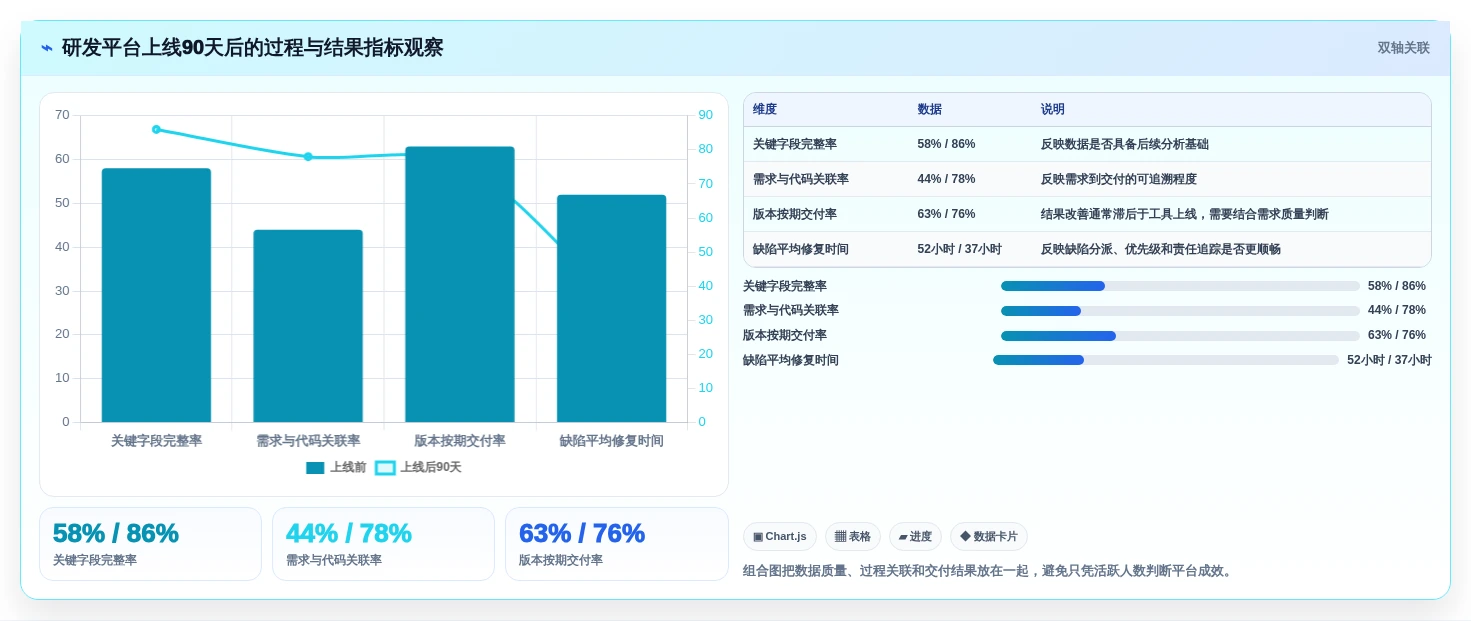Click description 反映缺陷分派、优先级和责任追踪是否更顺畅

point(1161,249)
